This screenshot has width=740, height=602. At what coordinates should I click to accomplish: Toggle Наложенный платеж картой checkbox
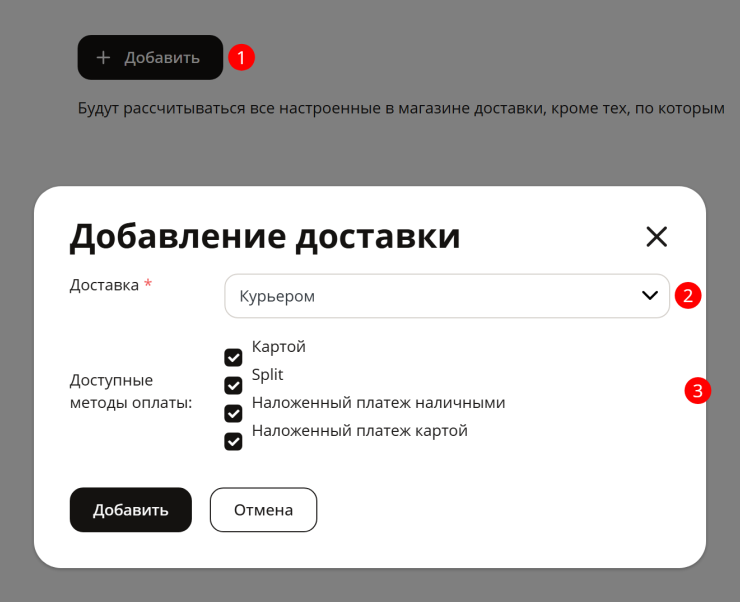click(233, 442)
